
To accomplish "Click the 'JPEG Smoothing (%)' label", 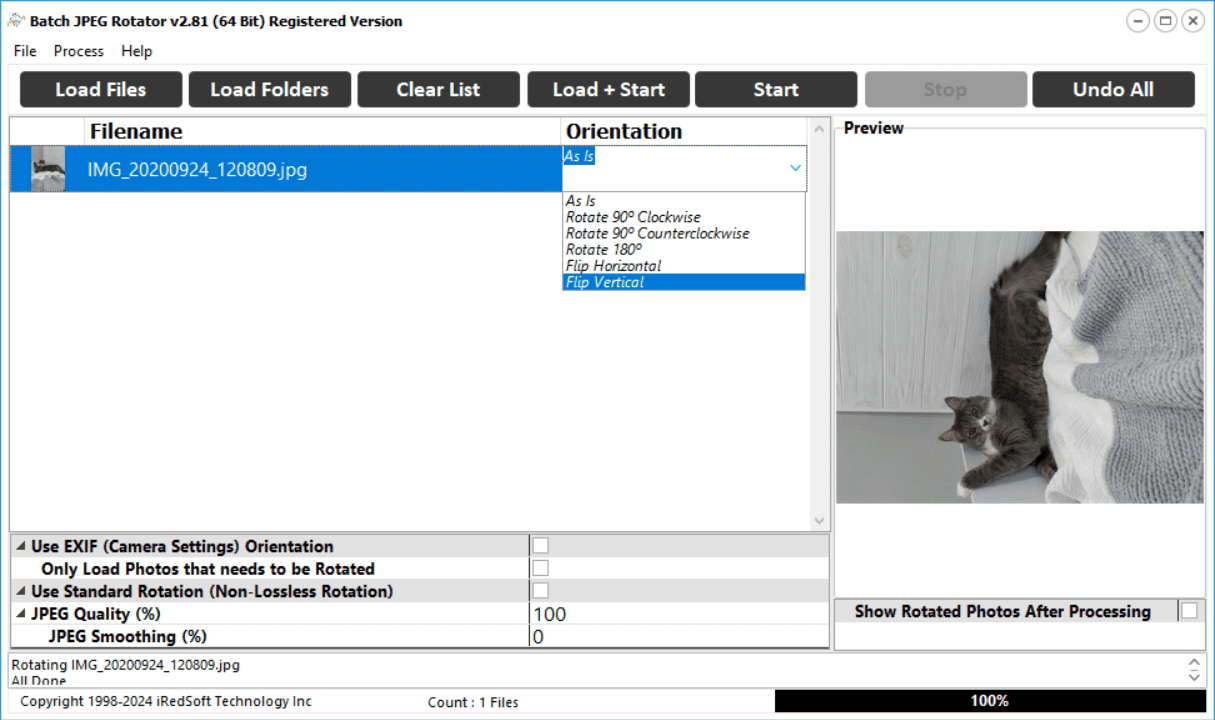I will (128, 636).
